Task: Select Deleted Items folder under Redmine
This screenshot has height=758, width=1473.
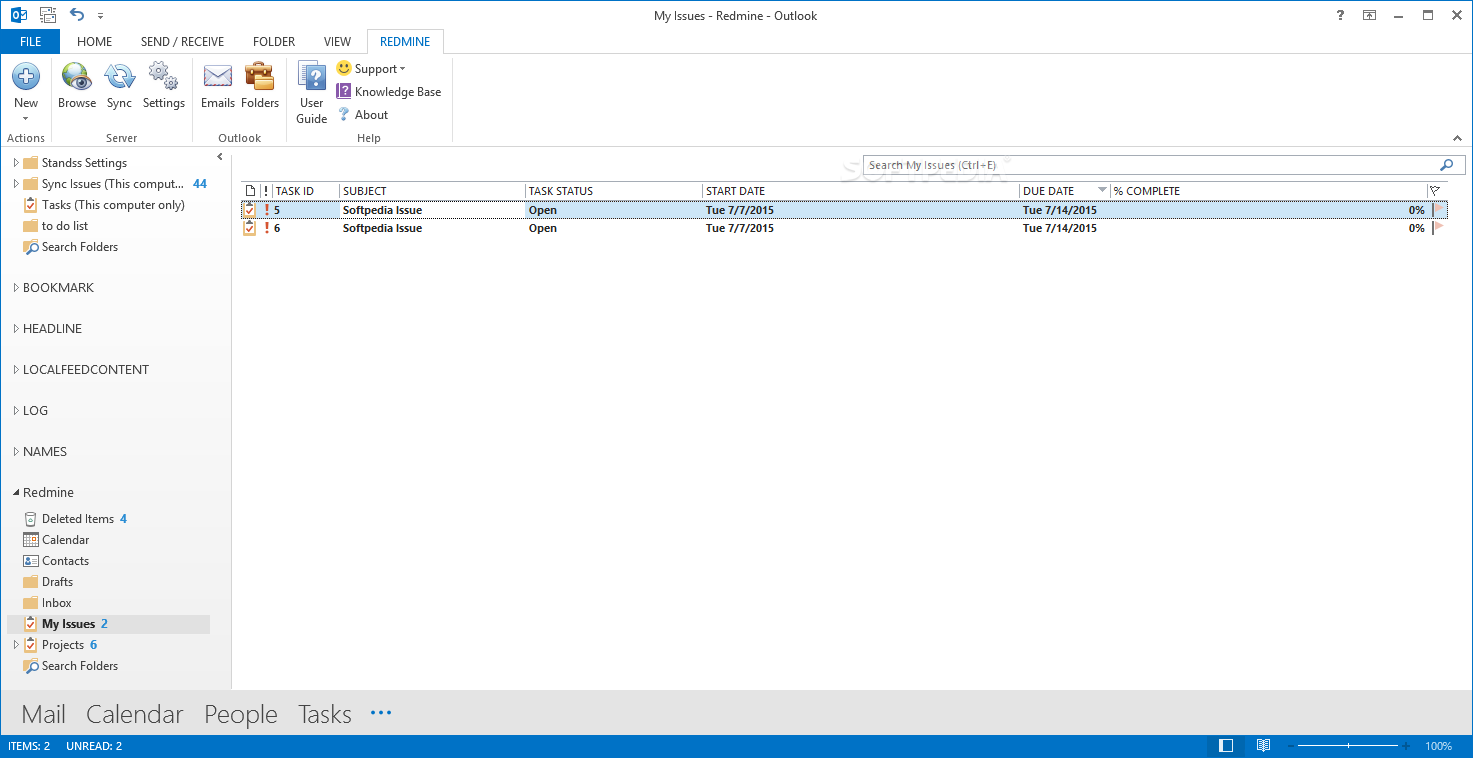Action: (x=78, y=519)
